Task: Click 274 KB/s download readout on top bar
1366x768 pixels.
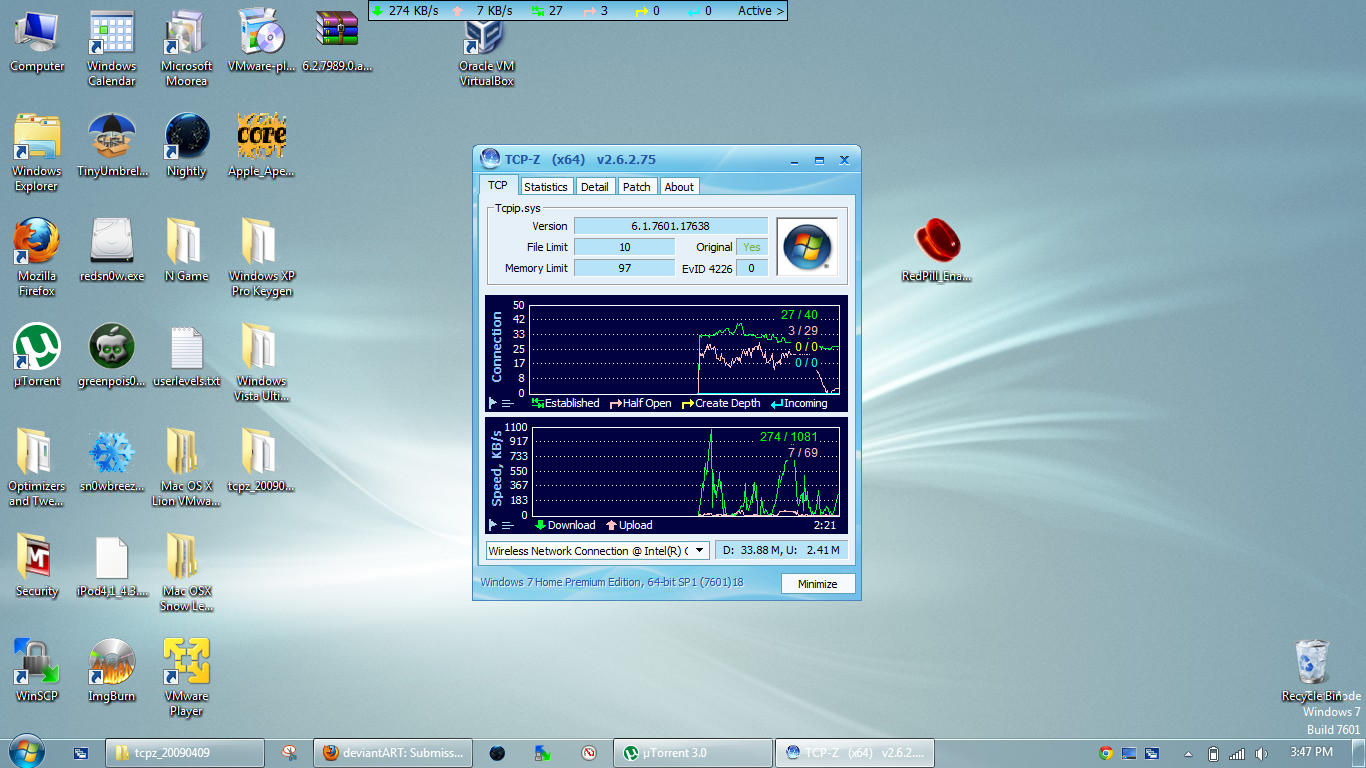Action: tap(406, 10)
